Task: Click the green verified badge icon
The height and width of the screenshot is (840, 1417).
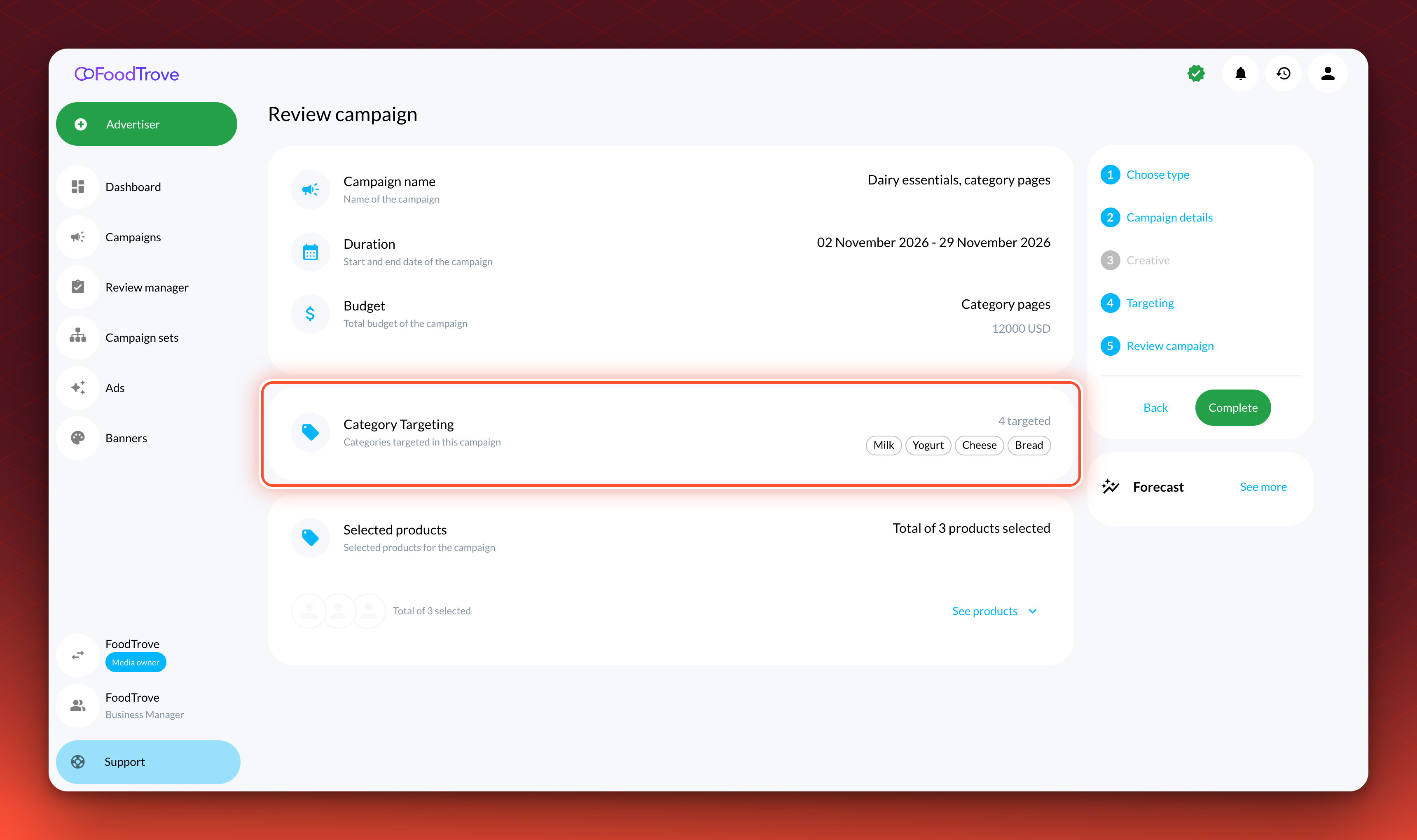Action: [1196, 74]
